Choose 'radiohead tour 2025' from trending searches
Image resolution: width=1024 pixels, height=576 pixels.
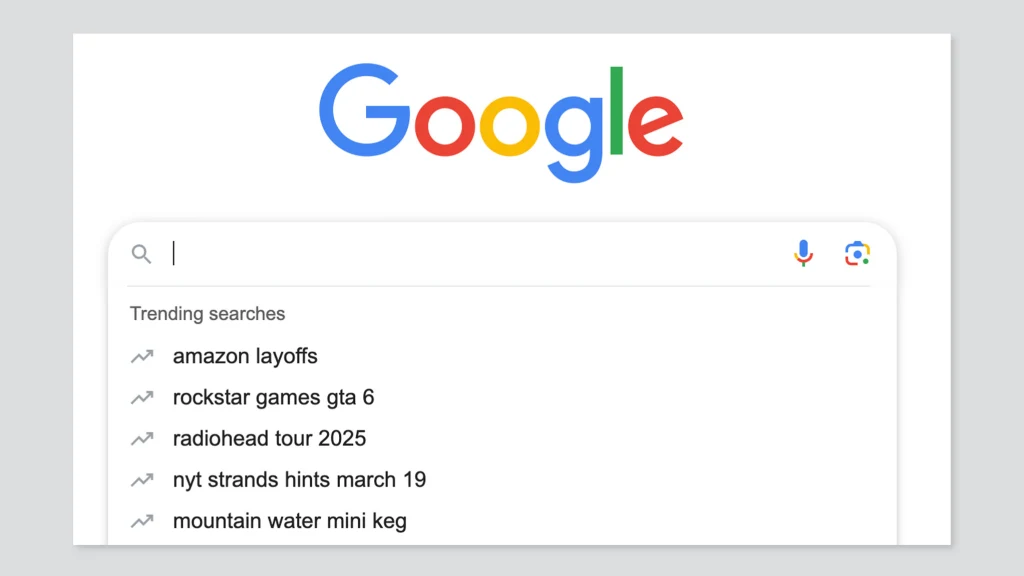pyautogui.click(x=269, y=439)
